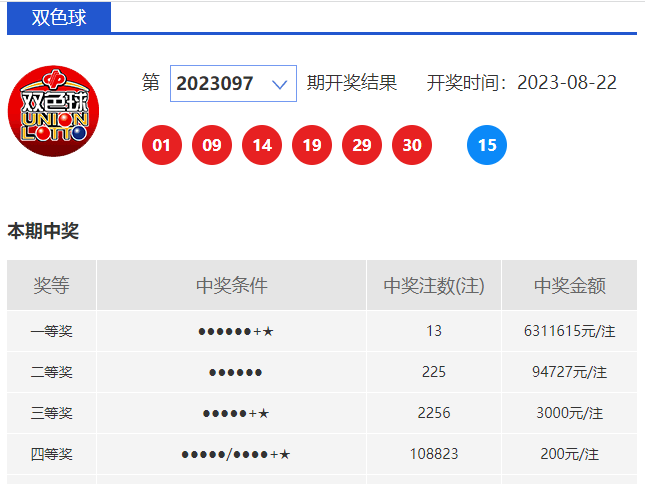Screen dimensions: 645x484
Task: Click the first prize condition ●●●●●●+★
Action: [x=236, y=331]
